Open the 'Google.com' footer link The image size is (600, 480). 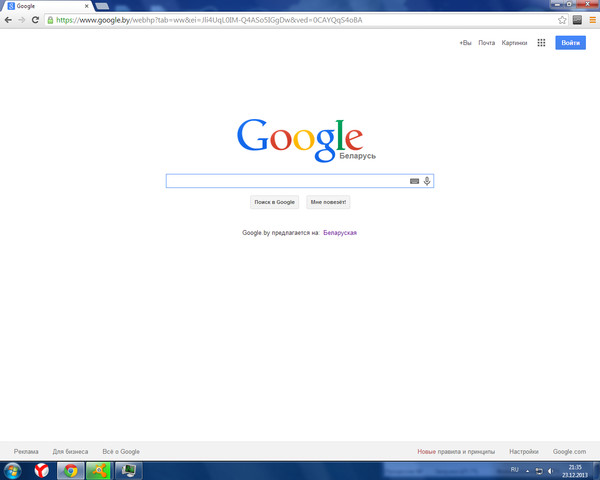tap(569, 452)
